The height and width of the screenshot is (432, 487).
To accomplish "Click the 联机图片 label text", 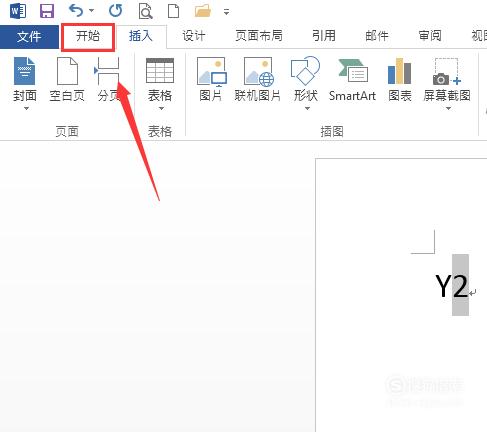I will (x=258, y=96).
